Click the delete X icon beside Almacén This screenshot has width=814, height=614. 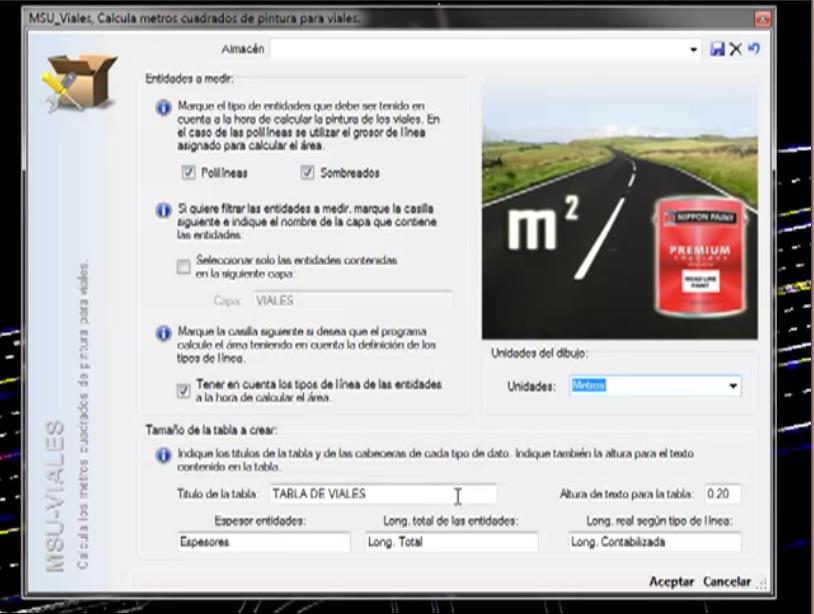pos(736,49)
